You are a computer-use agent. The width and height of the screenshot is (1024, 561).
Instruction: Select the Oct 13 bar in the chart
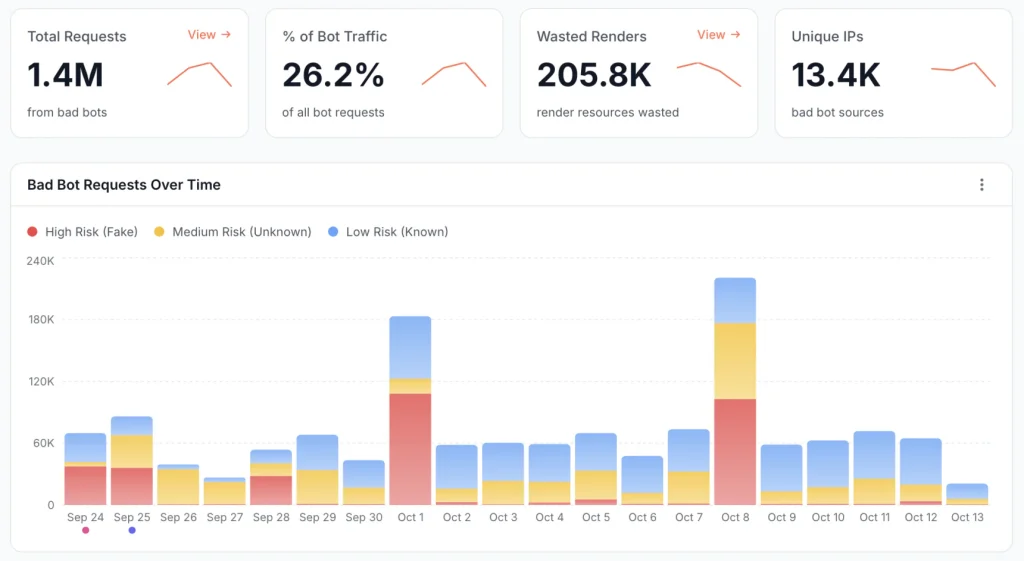[x=967, y=494]
